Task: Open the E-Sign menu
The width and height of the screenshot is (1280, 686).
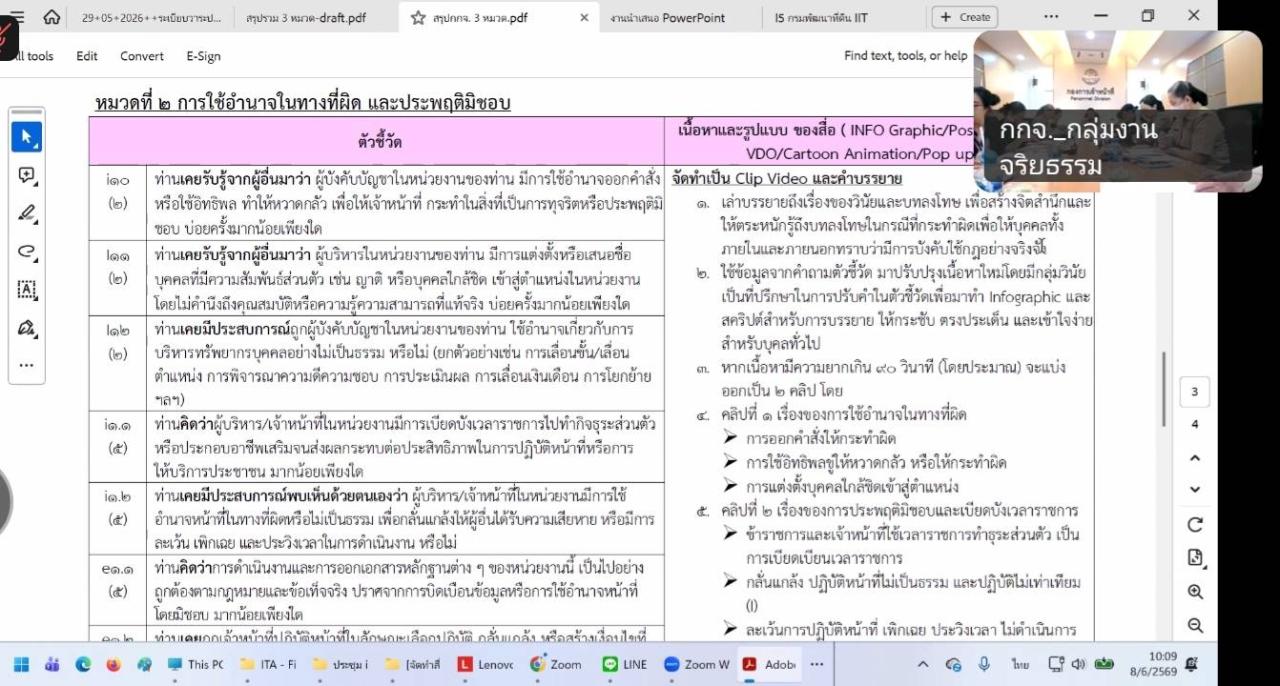Action: [x=204, y=56]
